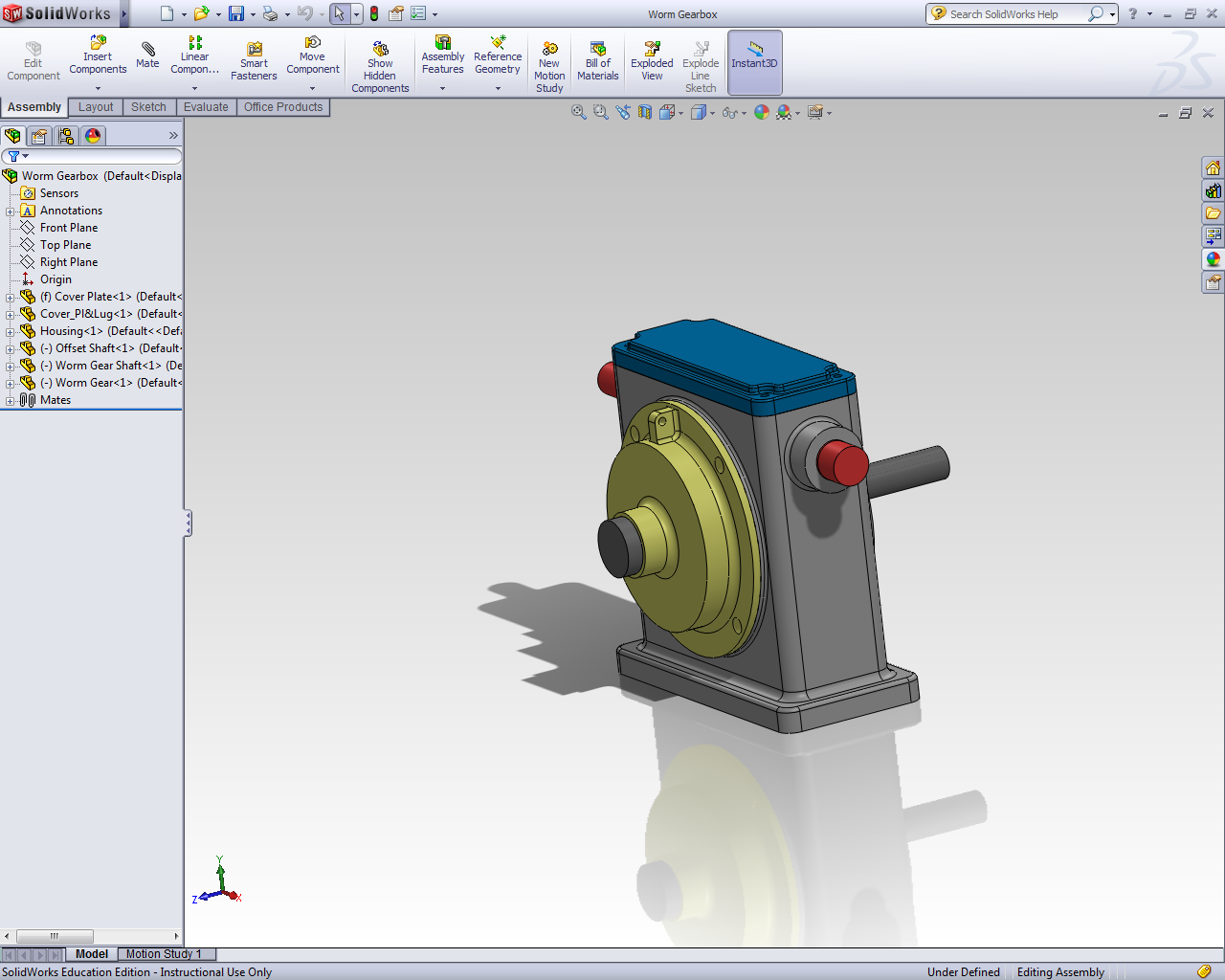
Task: Activate the Move Component tool
Action: 312,56
